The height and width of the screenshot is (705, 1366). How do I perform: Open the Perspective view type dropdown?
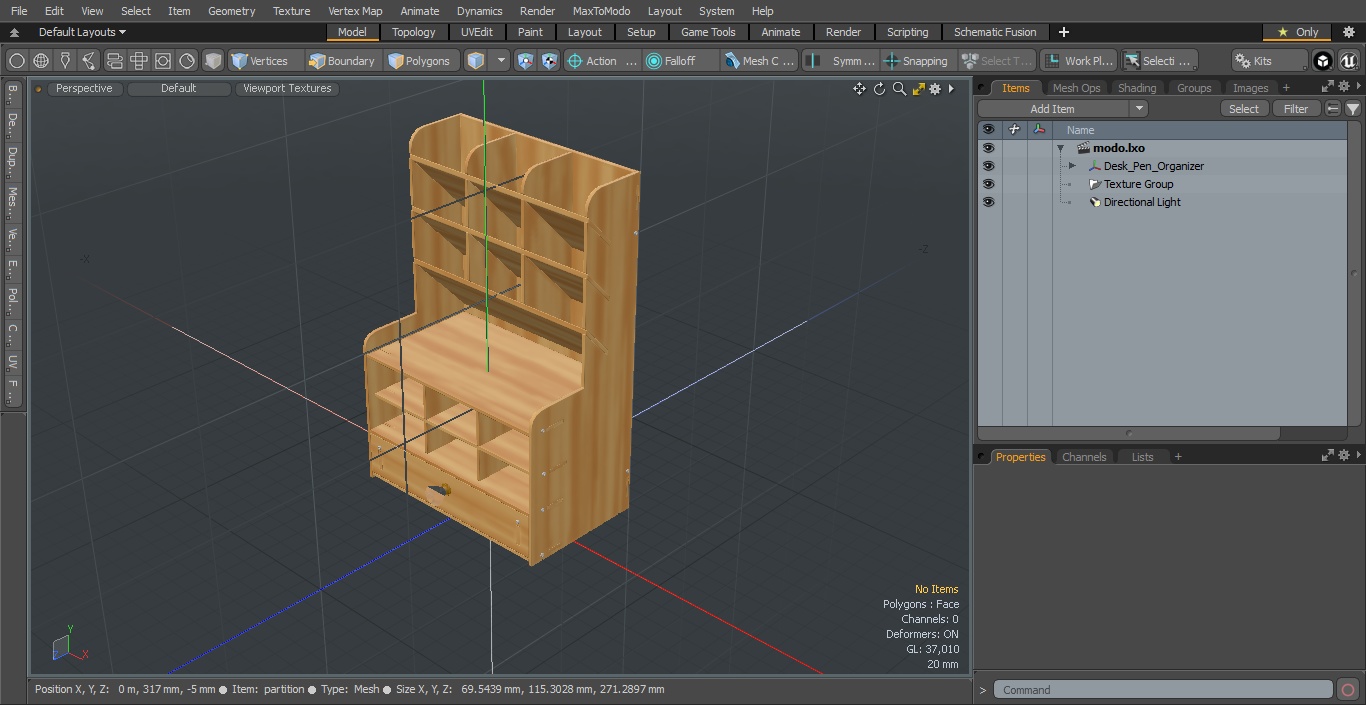(x=84, y=88)
